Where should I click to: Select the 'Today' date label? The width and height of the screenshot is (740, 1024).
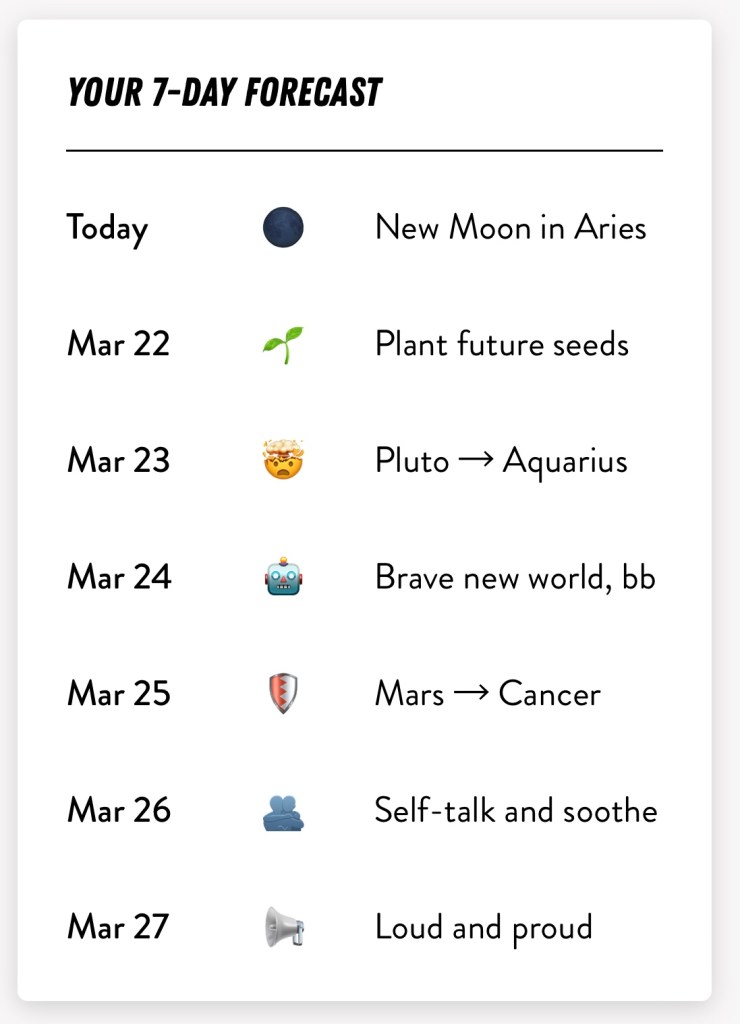pyautogui.click(x=107, y=229)
